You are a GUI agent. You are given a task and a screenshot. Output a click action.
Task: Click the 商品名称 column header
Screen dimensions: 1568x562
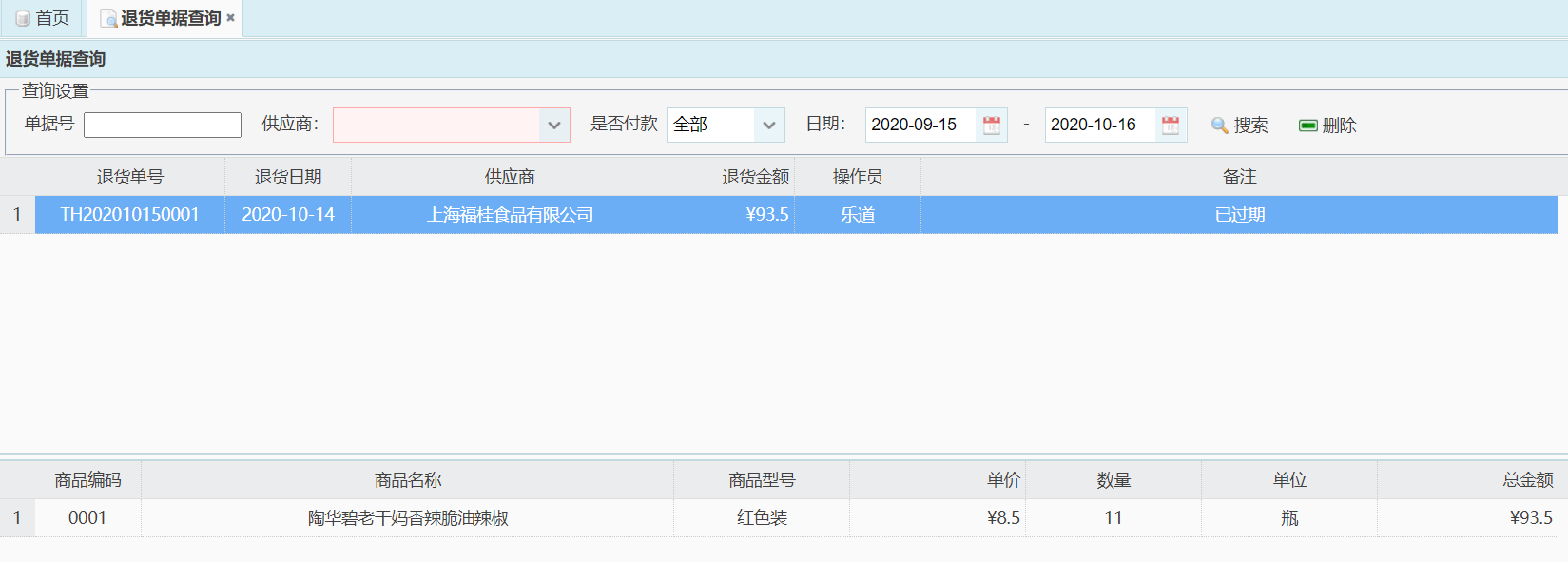coord(408,480)
